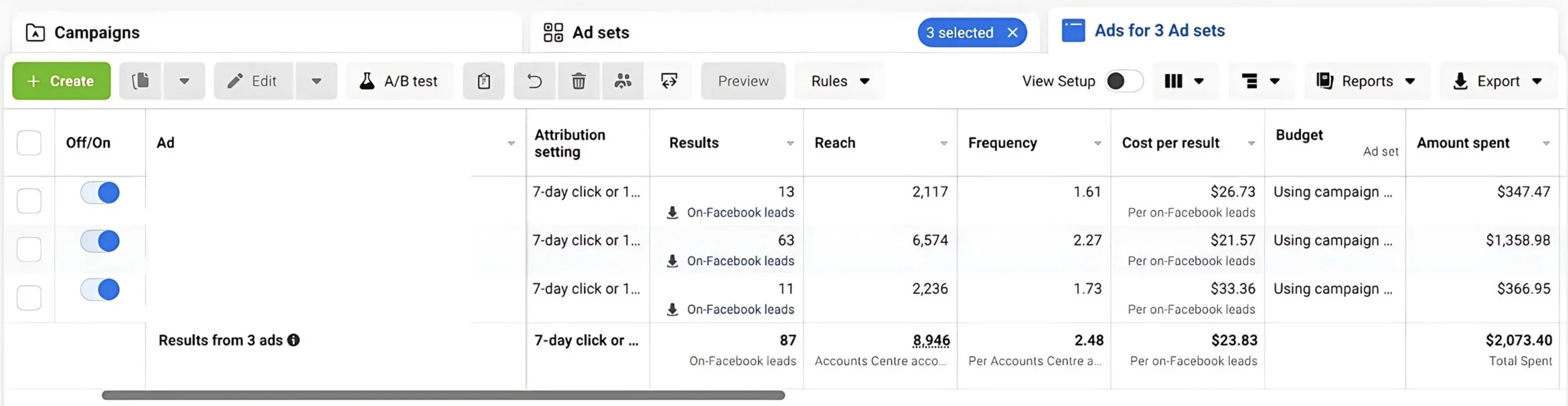
Task: Check the second ad row checkbox
Action: [29, 250]
